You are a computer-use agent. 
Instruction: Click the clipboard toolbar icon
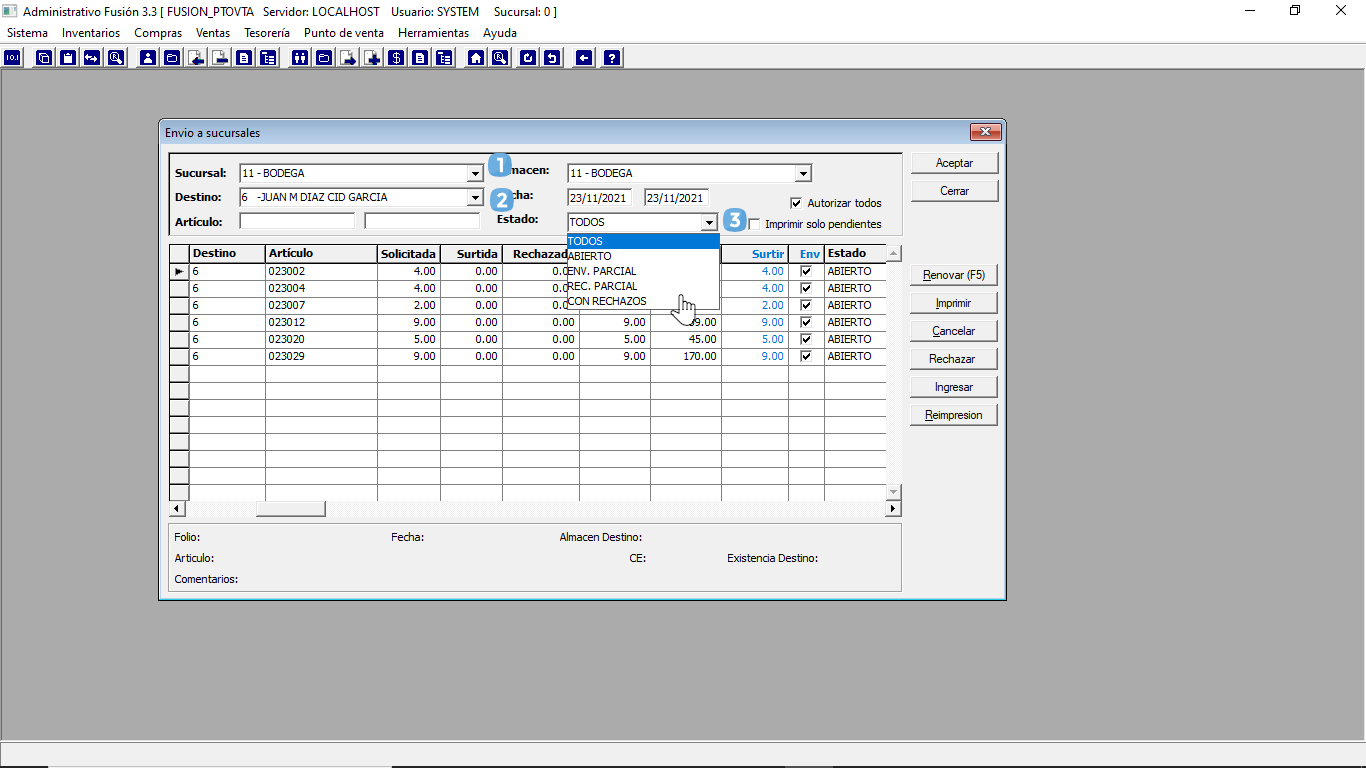[x=68, y=58]
